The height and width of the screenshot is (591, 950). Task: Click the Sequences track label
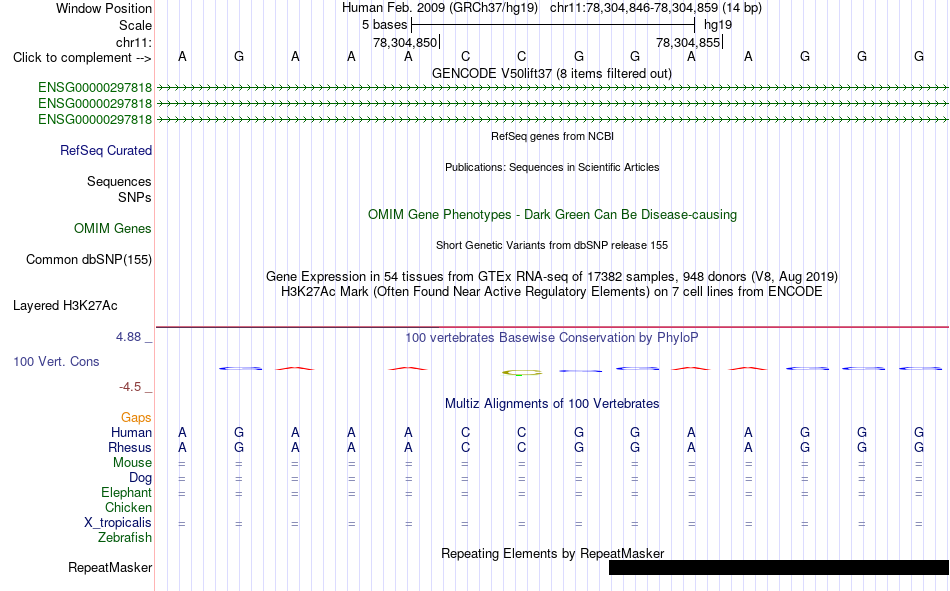(x=119, y=181)
